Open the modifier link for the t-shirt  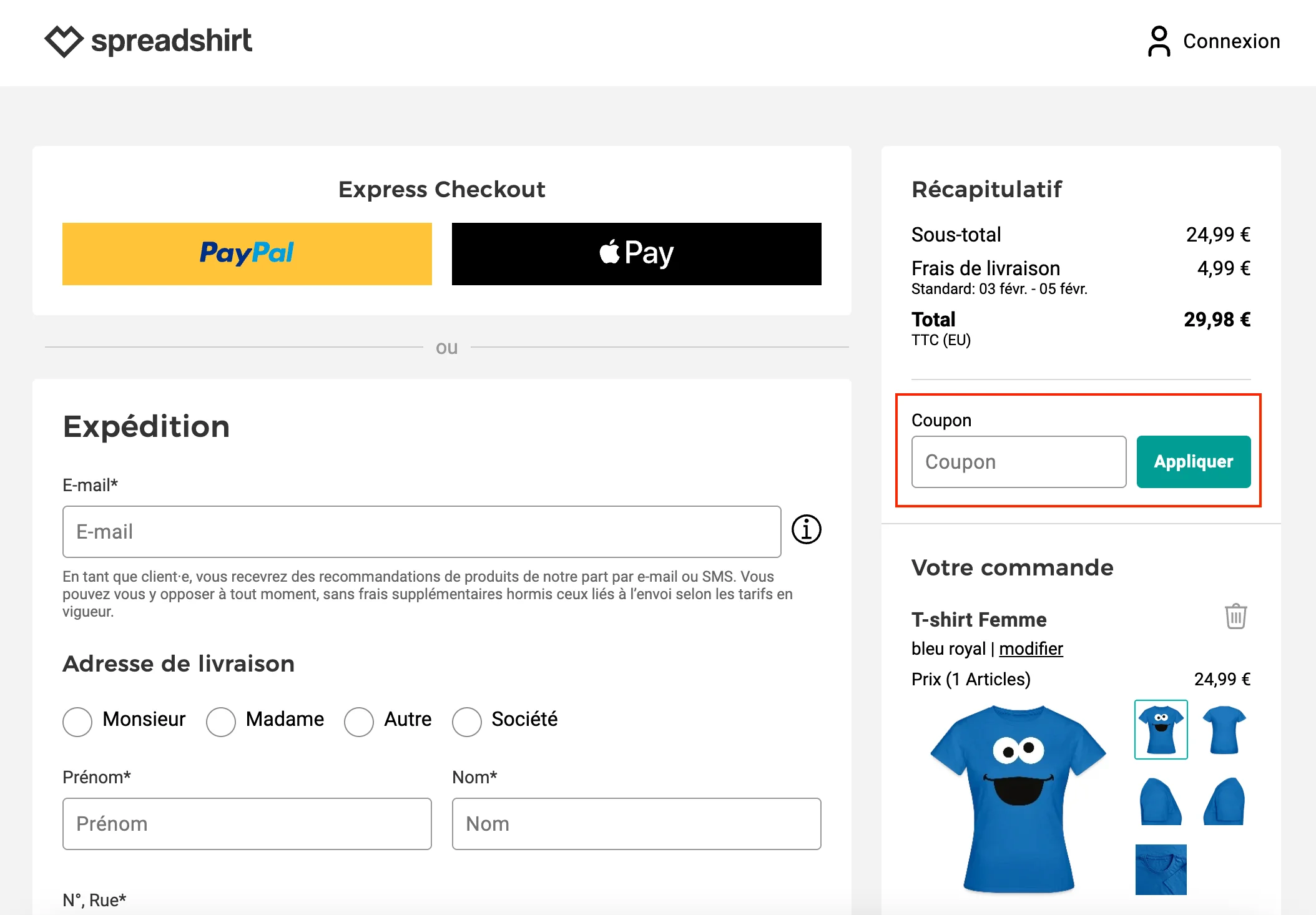click(x=1031, y=648)
